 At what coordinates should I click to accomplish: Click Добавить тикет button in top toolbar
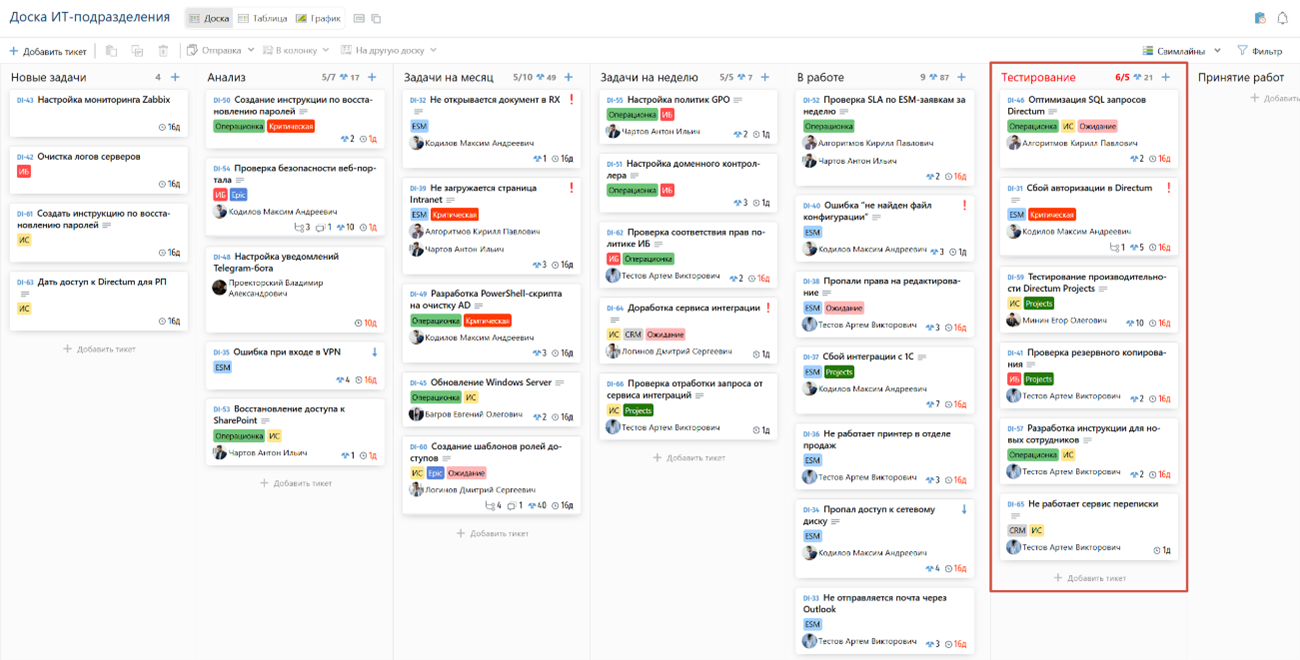[48, 51]
